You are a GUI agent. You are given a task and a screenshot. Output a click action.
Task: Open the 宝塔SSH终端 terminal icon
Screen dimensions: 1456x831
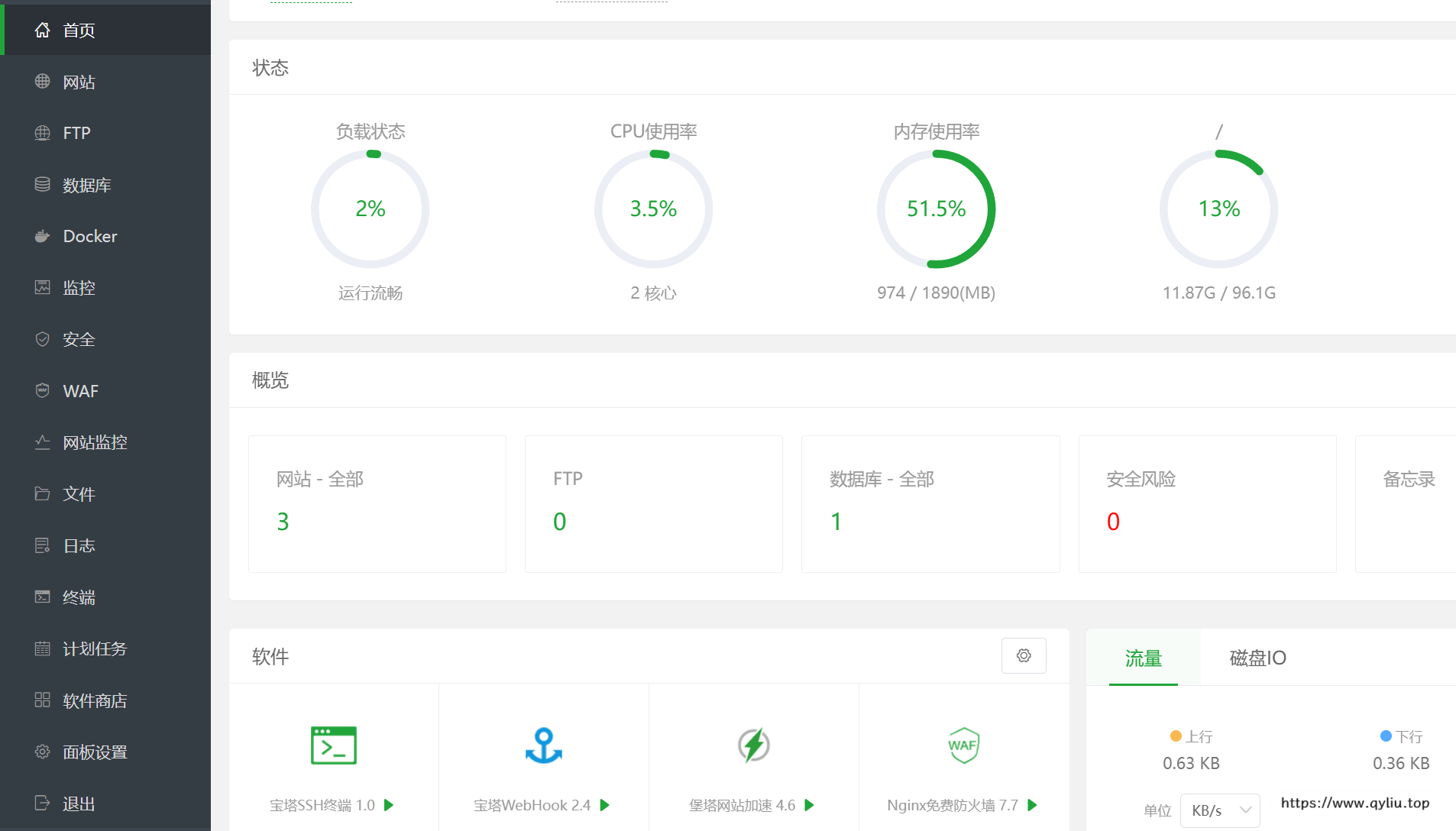pyautogui.click(x=333, y=745)
